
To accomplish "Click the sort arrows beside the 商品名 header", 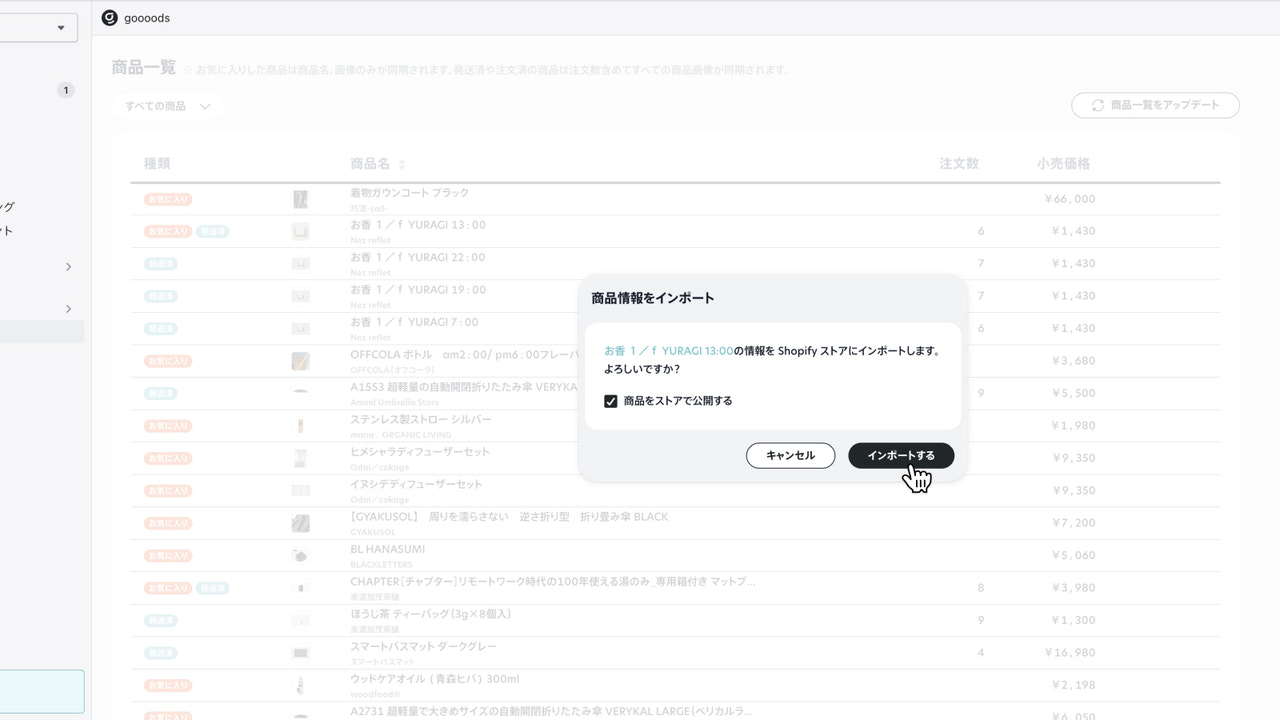I will coord(402,163).
